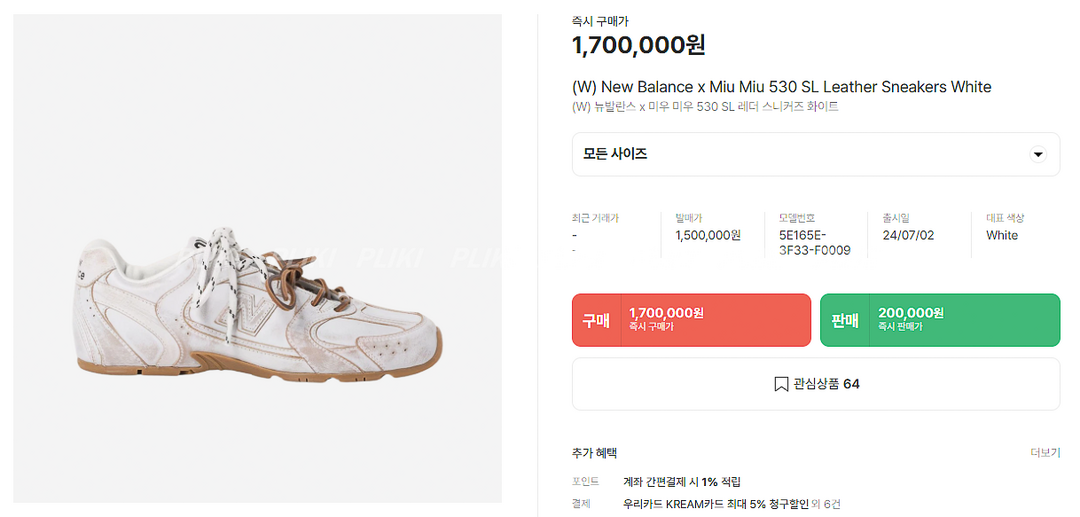
Task: Click the 추가 혜택 section heading
Action: click(x=594, y=453)
